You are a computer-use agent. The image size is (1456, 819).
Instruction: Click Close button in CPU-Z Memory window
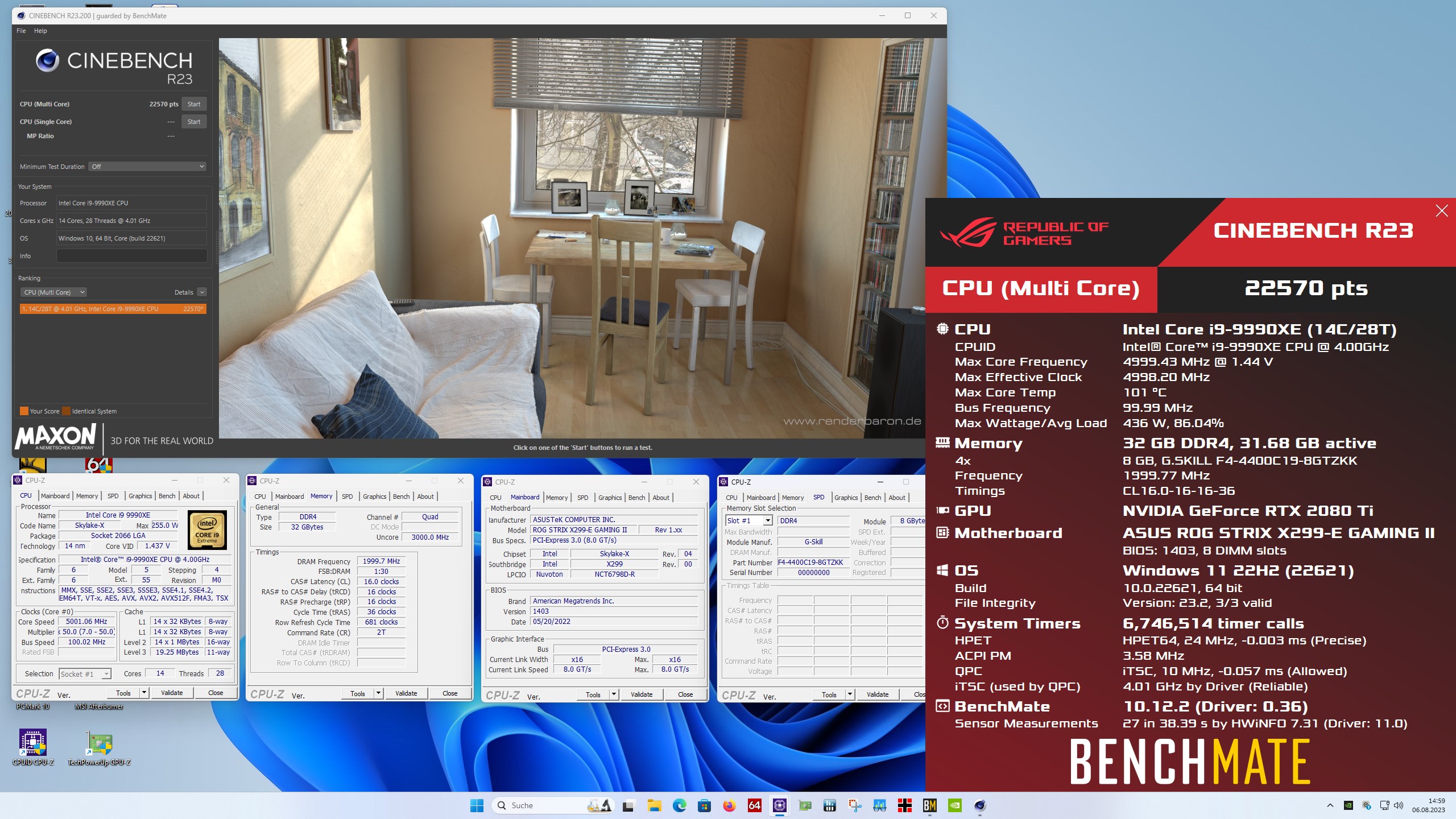pyautogui.click(x=450, y=693)
